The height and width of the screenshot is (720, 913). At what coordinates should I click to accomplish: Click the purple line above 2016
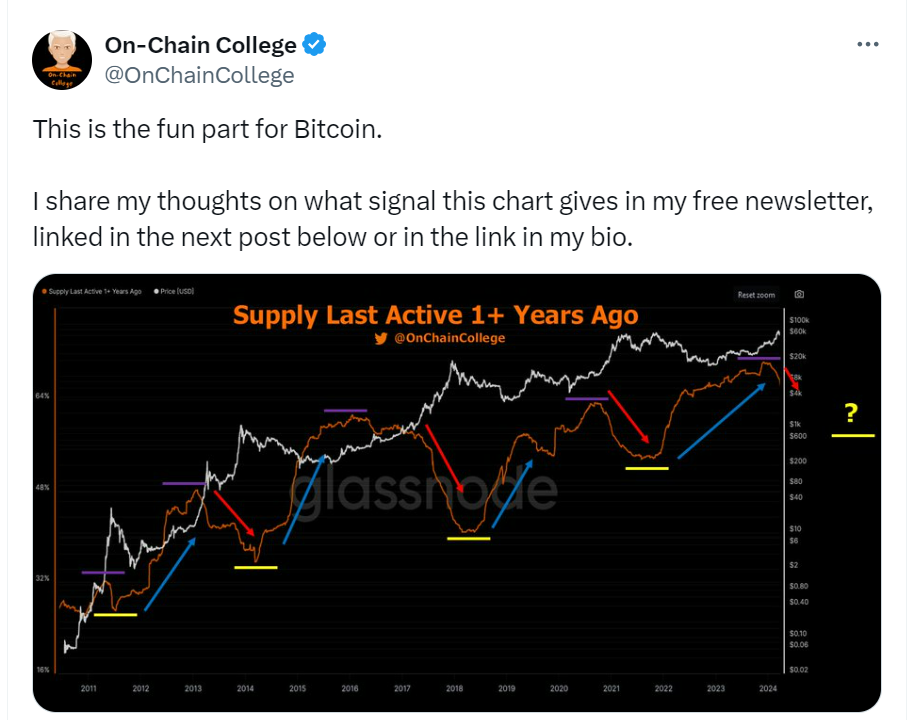[345, 411]
